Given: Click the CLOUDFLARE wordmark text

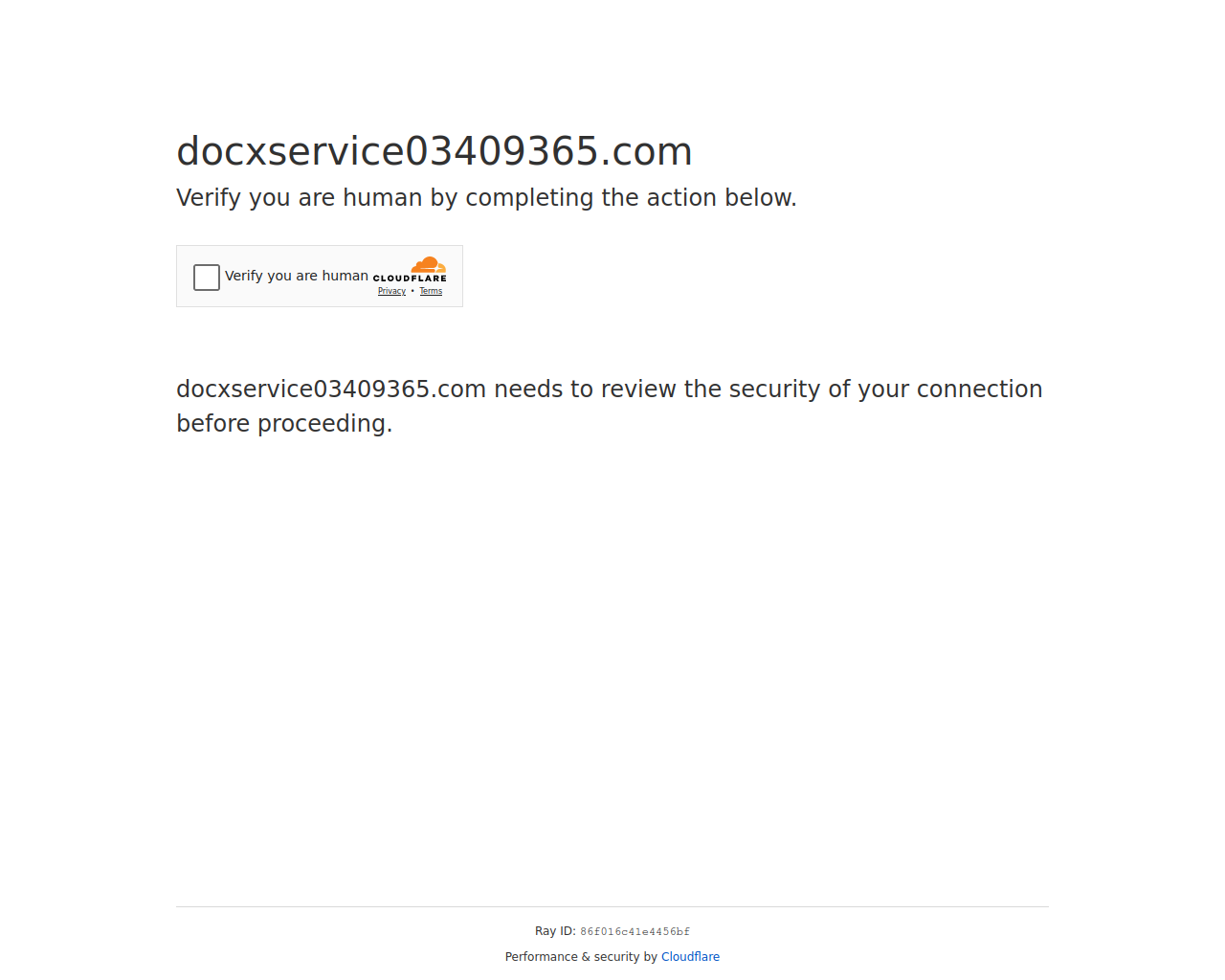Looking at the screenshot, I should click(x=410, y=278).
